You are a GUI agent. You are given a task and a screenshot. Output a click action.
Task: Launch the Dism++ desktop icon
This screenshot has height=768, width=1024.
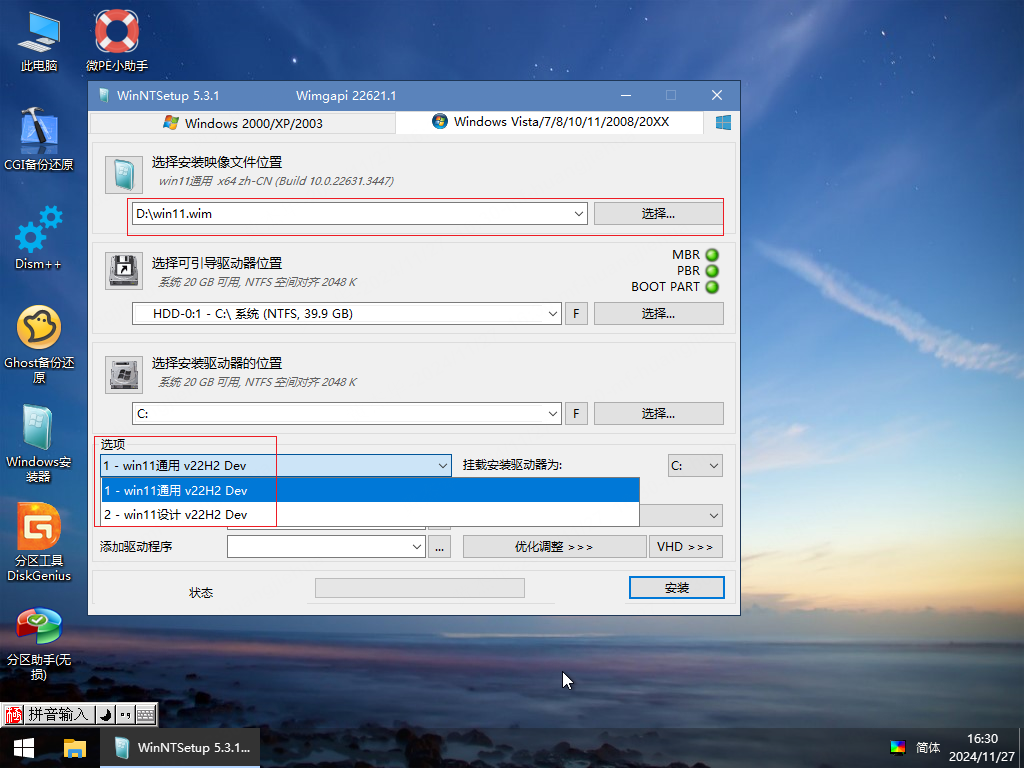tap(39, 238)
